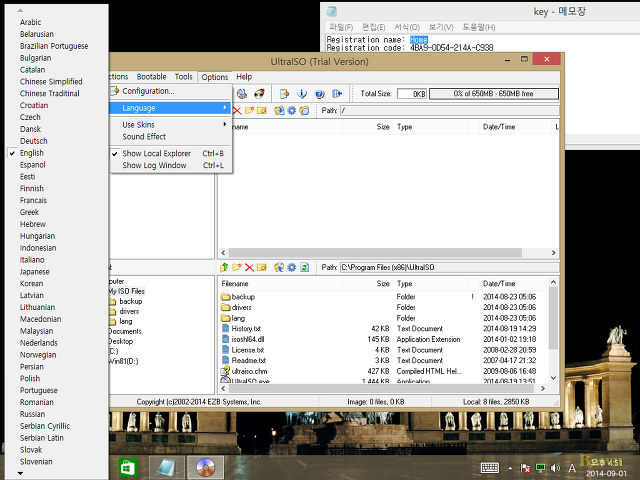Toggle the Sound Effect option

pos(171,137)
